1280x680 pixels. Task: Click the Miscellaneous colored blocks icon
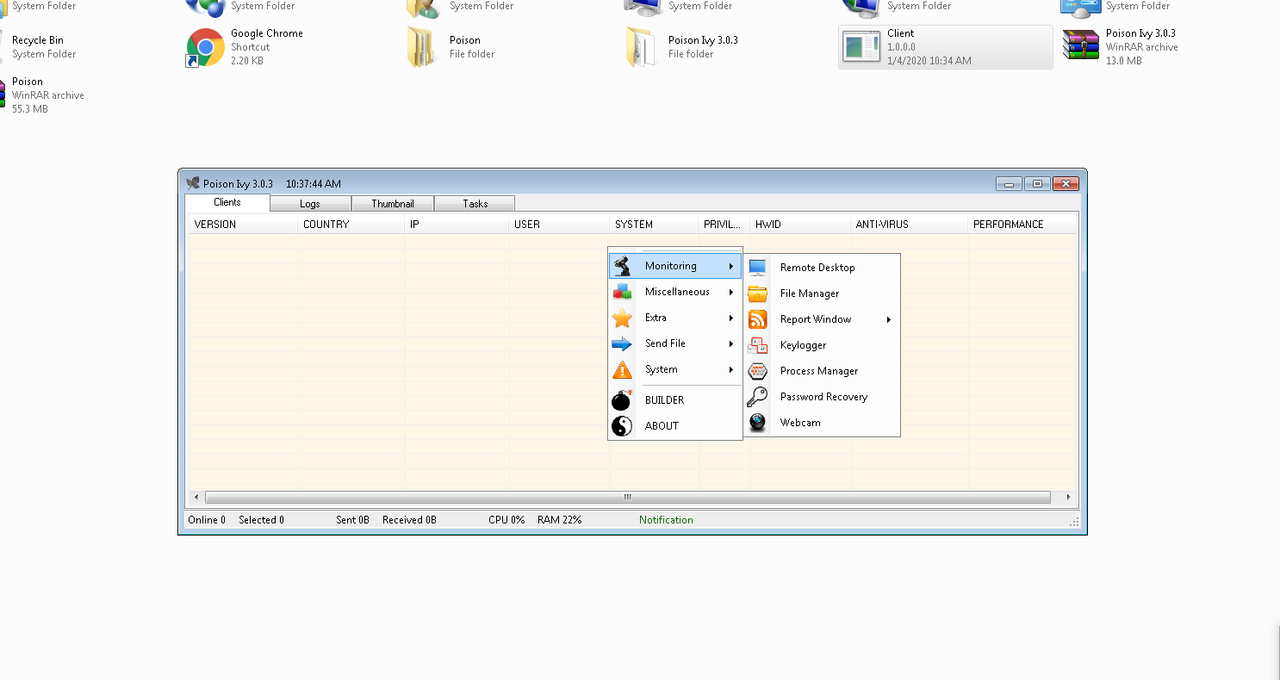point(622,292)
